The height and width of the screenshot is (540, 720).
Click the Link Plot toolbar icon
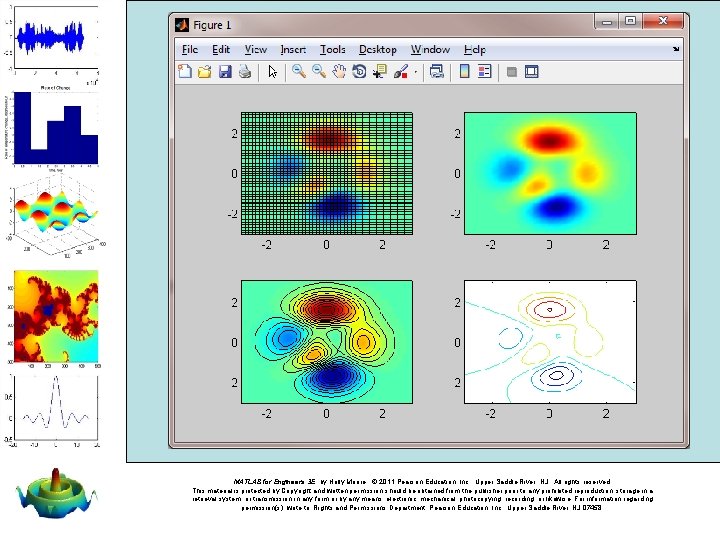(x=436, y=72)
